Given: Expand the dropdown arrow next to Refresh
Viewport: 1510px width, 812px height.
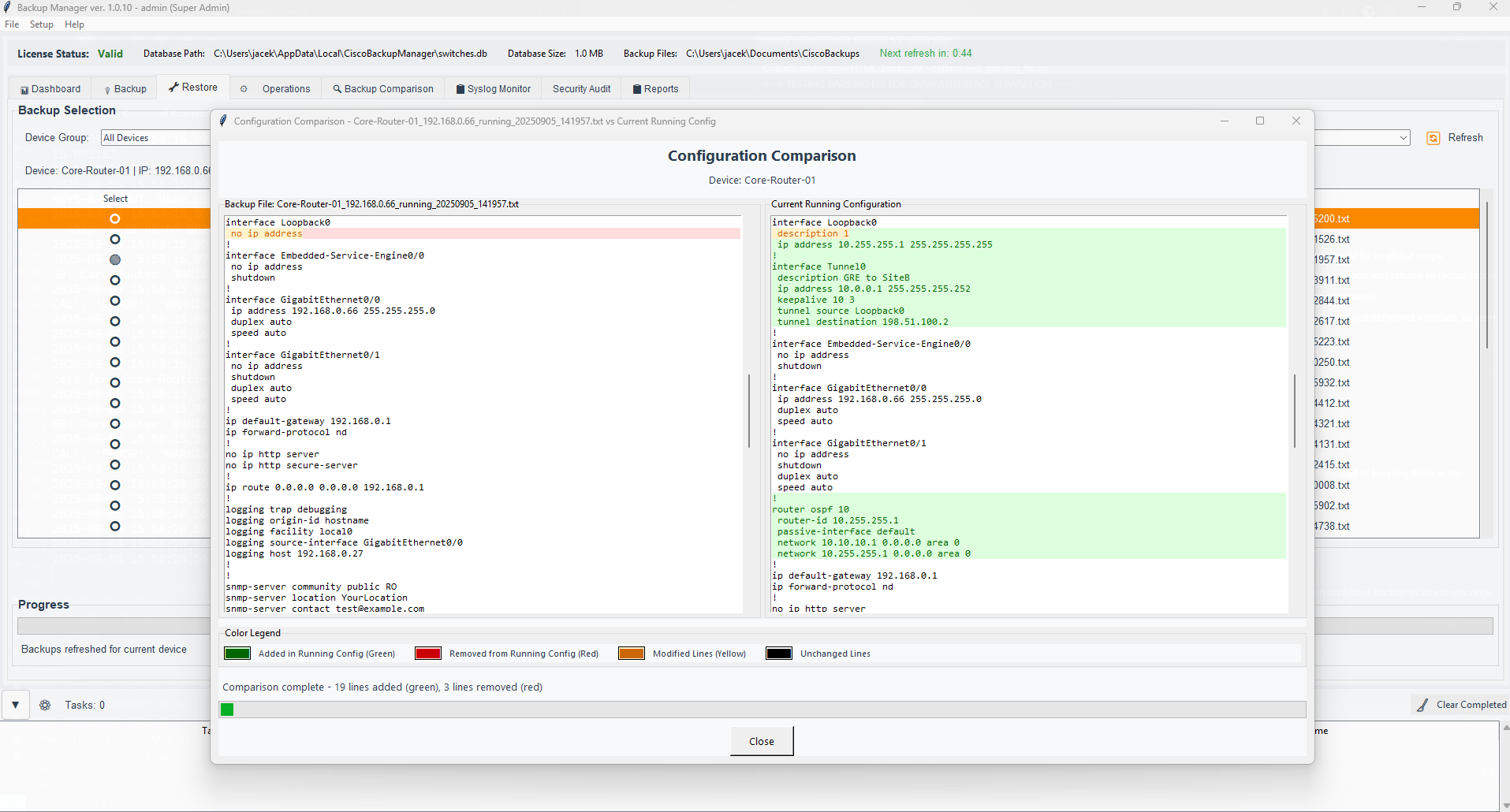Looking at the screenshot, I should [1404, 138].
